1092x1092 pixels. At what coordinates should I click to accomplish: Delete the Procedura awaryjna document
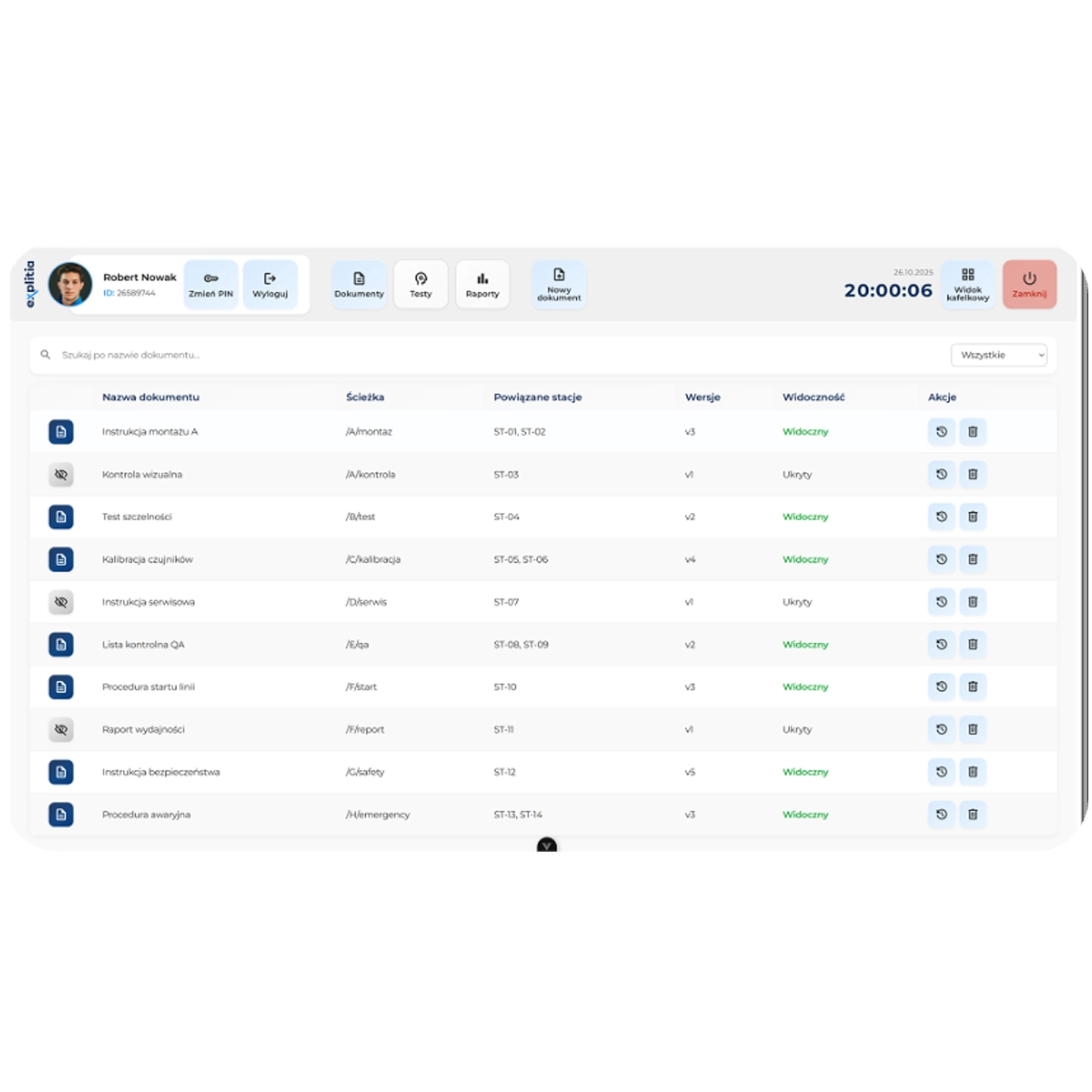tap(972, 814)
